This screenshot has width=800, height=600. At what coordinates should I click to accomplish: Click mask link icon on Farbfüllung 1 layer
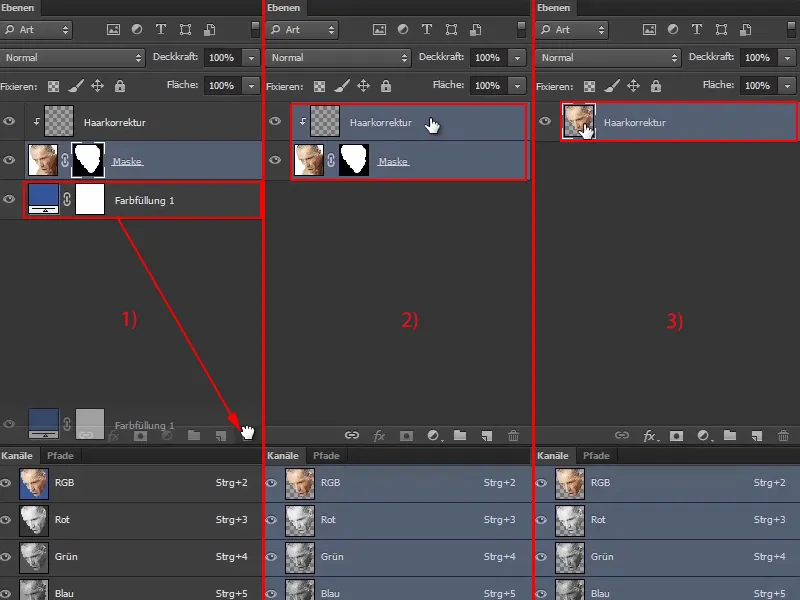[67, 199]
